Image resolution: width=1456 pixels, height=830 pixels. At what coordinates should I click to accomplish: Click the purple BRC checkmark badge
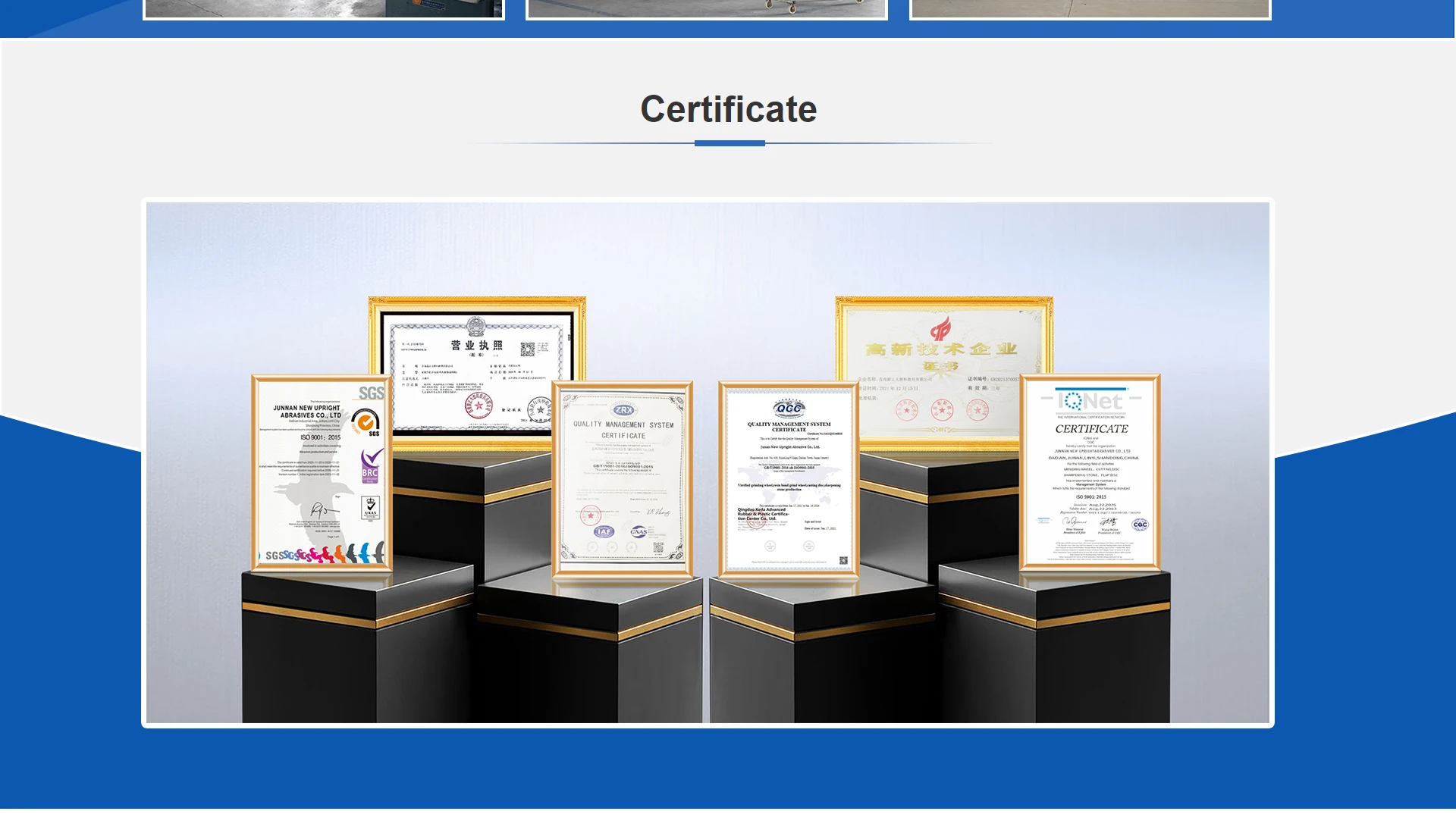coord(371,465)
